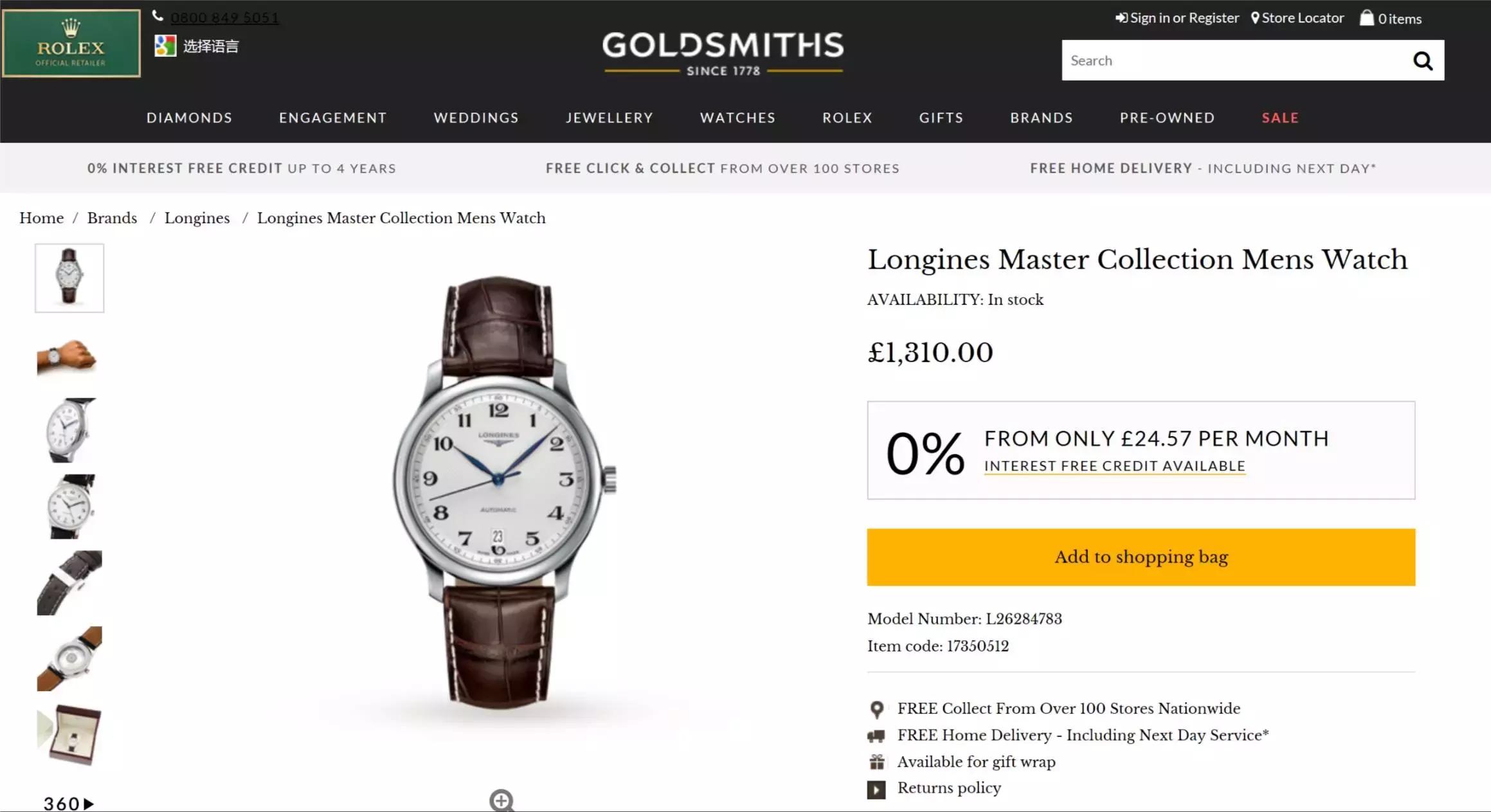Viewport: 1491px width, 812px height.
Task: Click the Google Translate language icon
Action: click(x=165, y=46)
